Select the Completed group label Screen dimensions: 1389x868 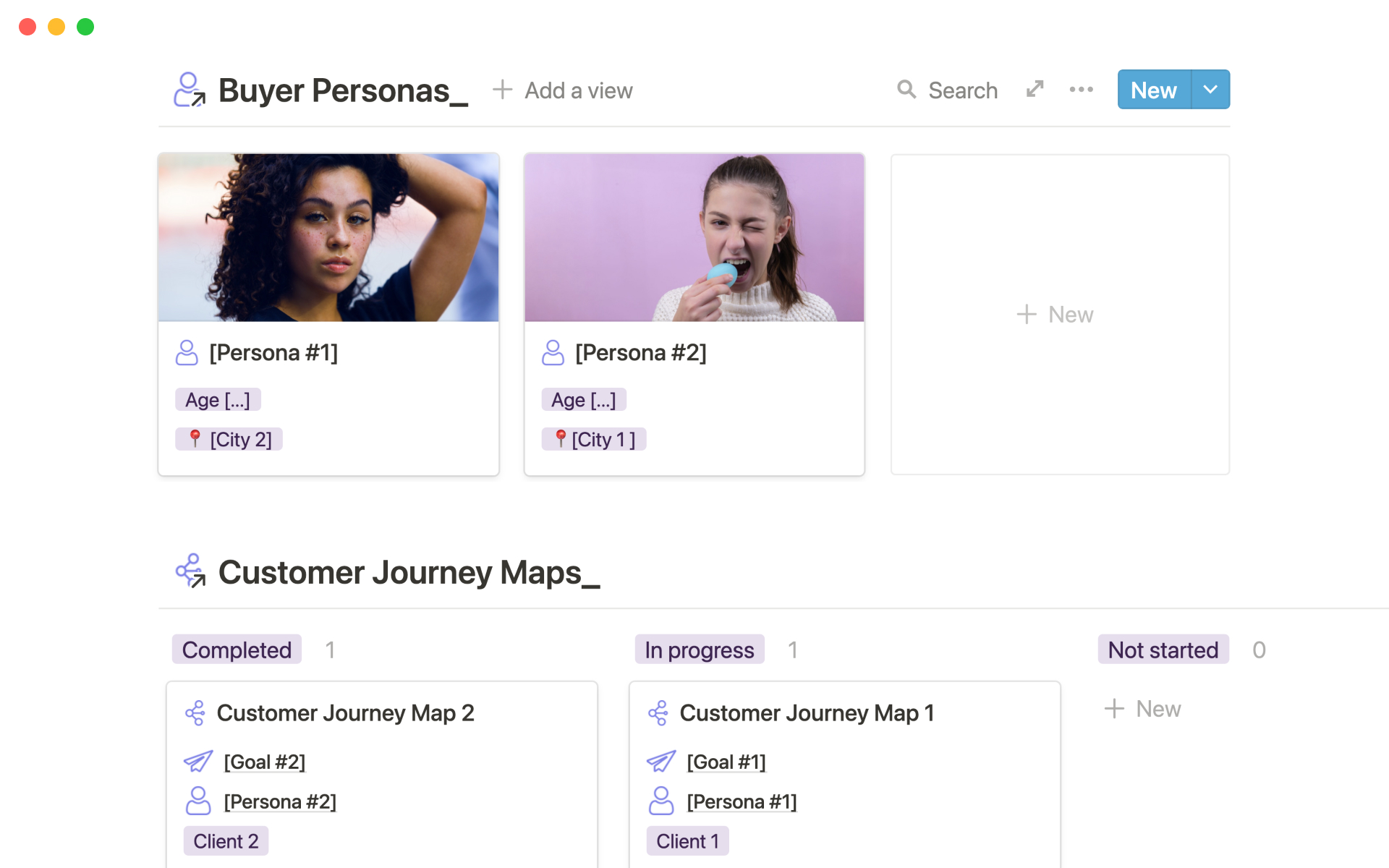tap(237, 650)
